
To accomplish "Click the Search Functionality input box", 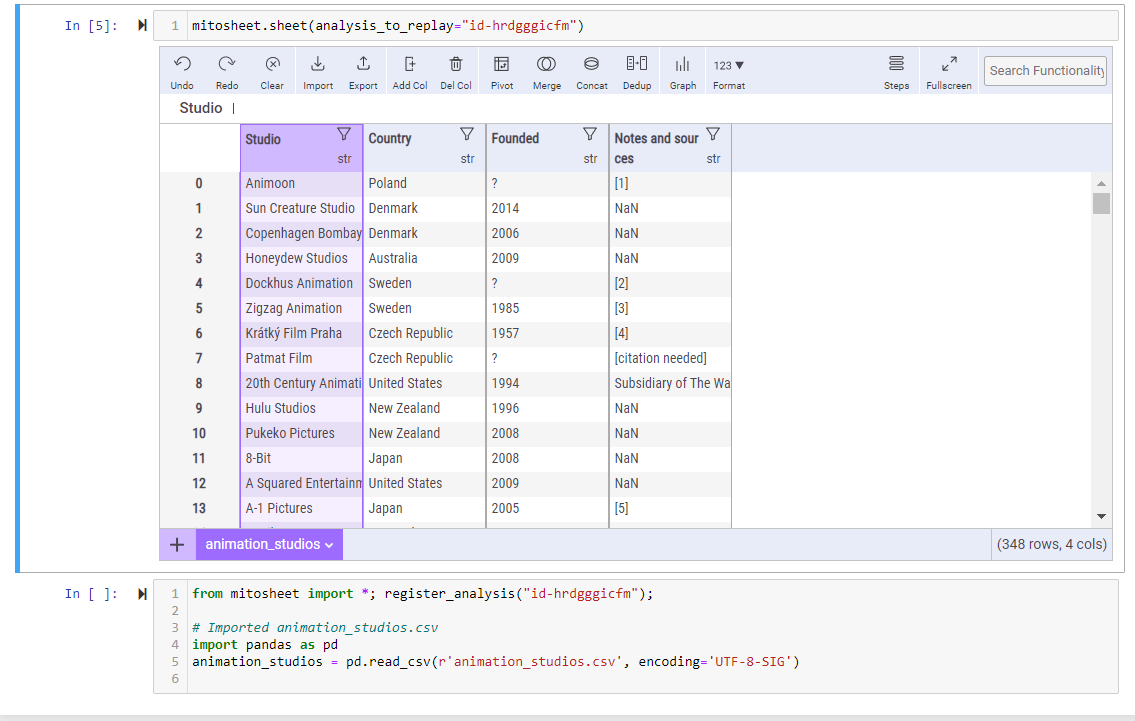I will [x=1045, y=70].
